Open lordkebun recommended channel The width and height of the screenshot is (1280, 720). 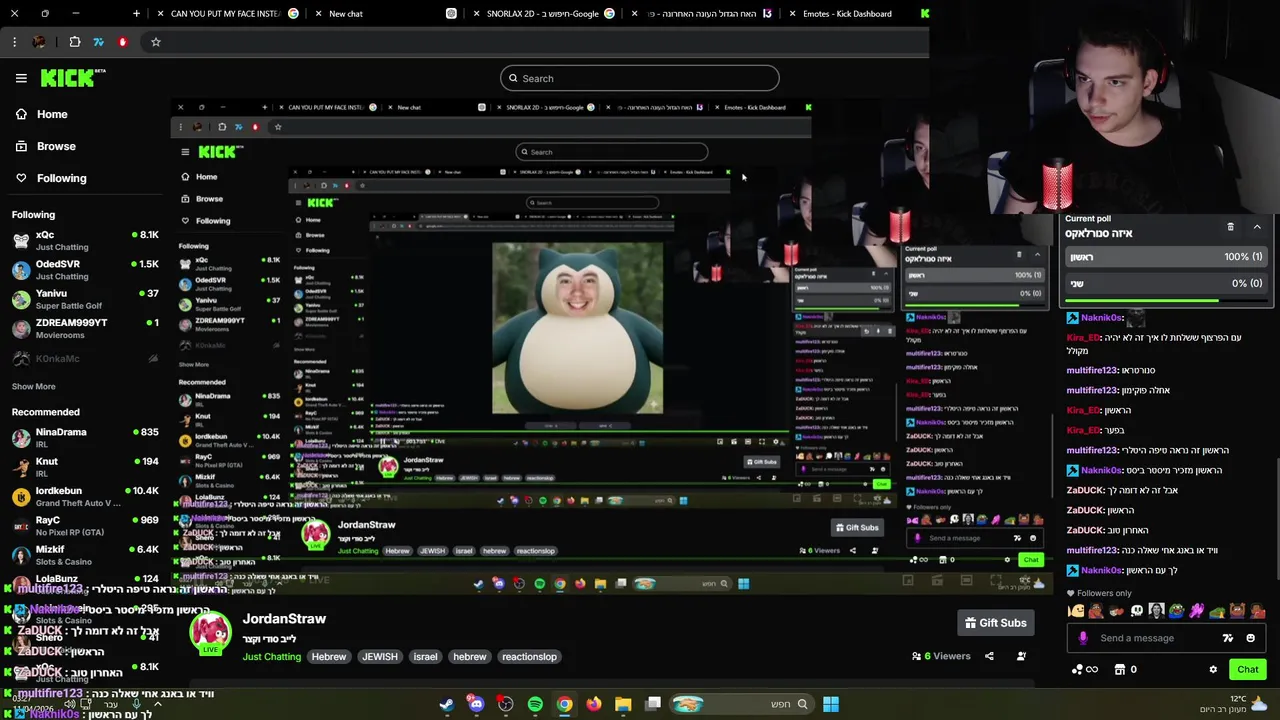click(x=85, y=497)
